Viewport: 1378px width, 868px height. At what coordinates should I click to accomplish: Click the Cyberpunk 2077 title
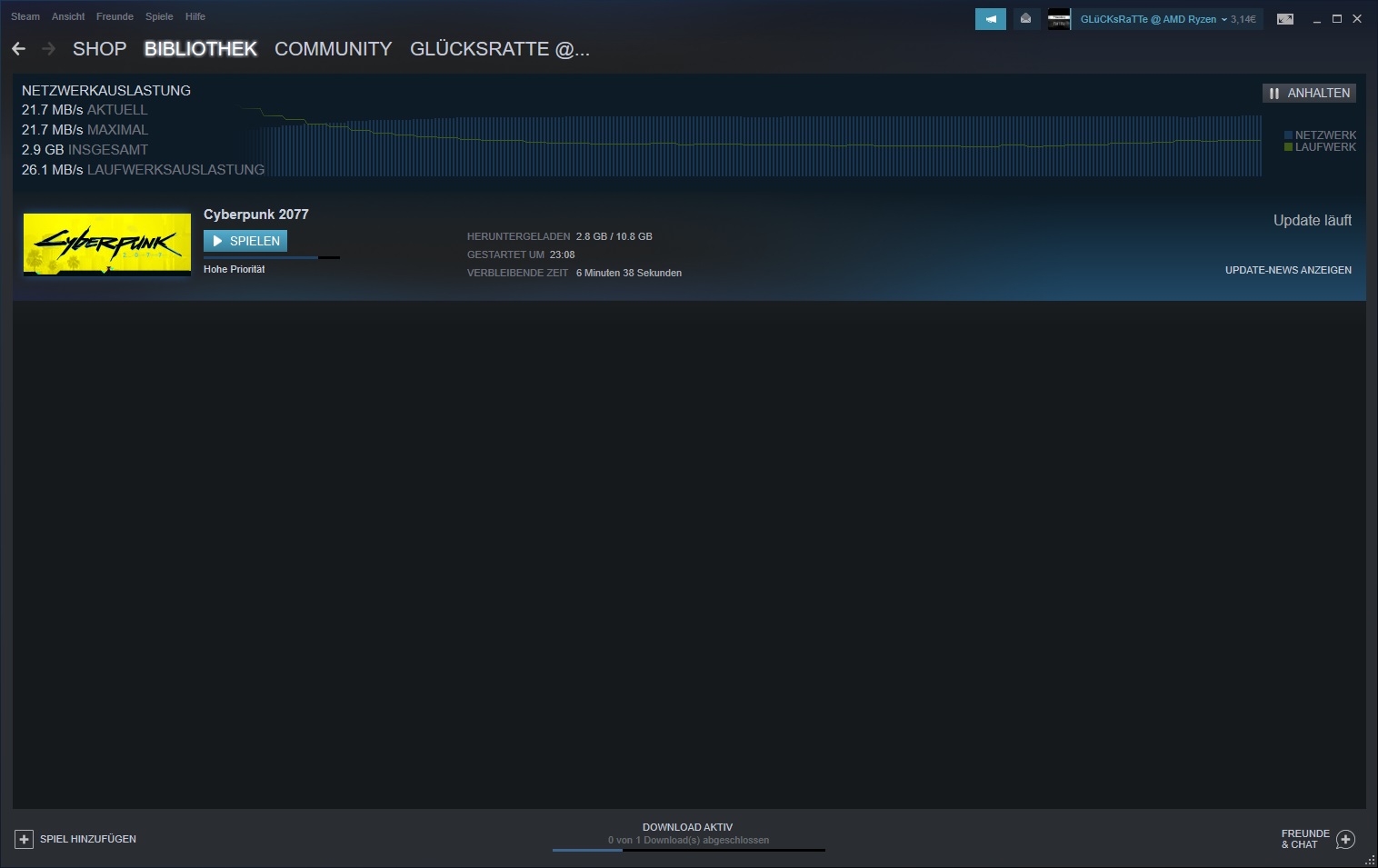(x=256, y=215)
